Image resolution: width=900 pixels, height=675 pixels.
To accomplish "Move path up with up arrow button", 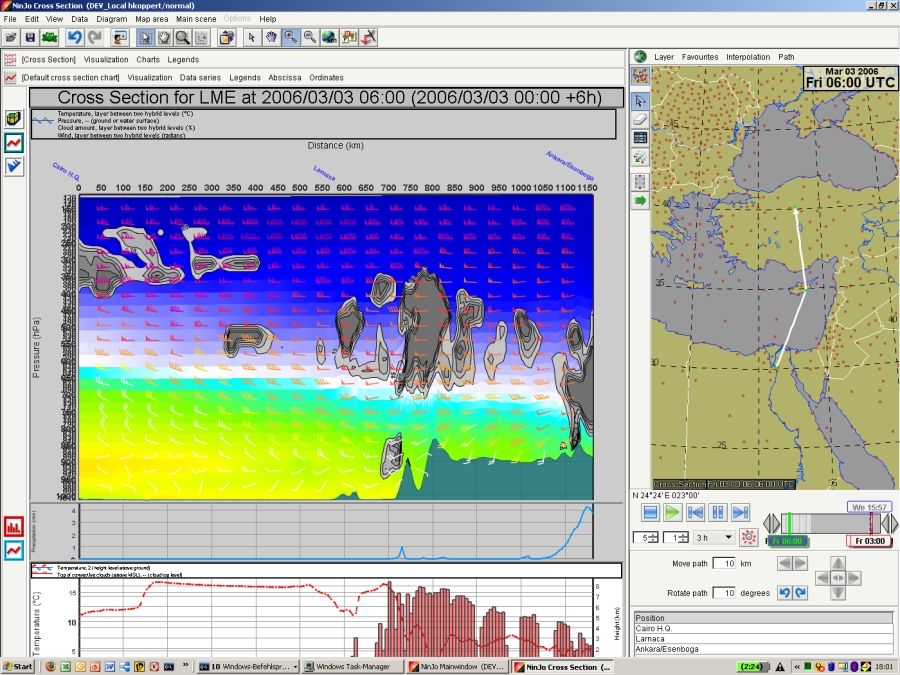I will click(x=838, y=563).
